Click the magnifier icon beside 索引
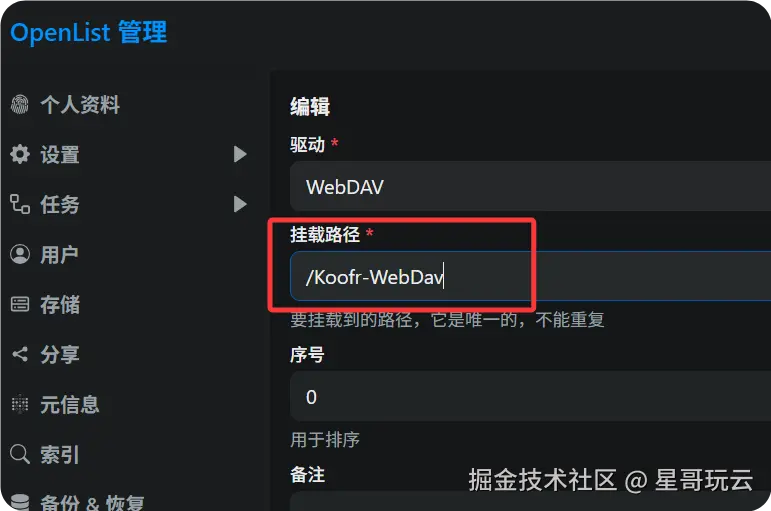This screenshot has width=771, height=511. [x=20, y=454]
